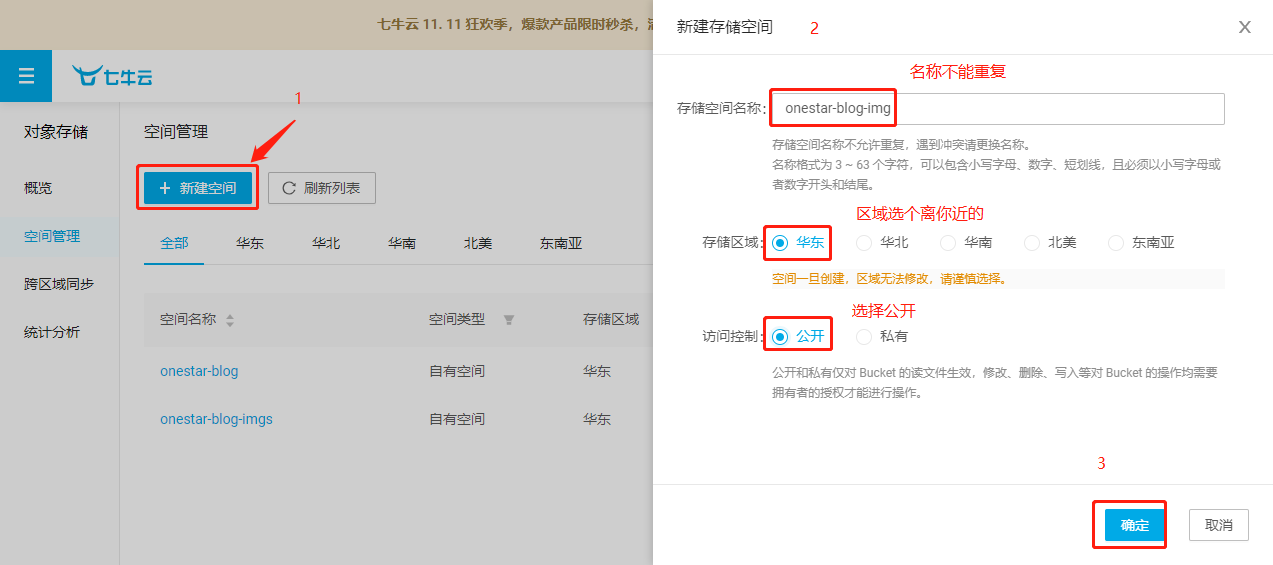The height and width of the screenshot is (565, 1273).
Task: Set access control to 私有
Action: point(864,336)
